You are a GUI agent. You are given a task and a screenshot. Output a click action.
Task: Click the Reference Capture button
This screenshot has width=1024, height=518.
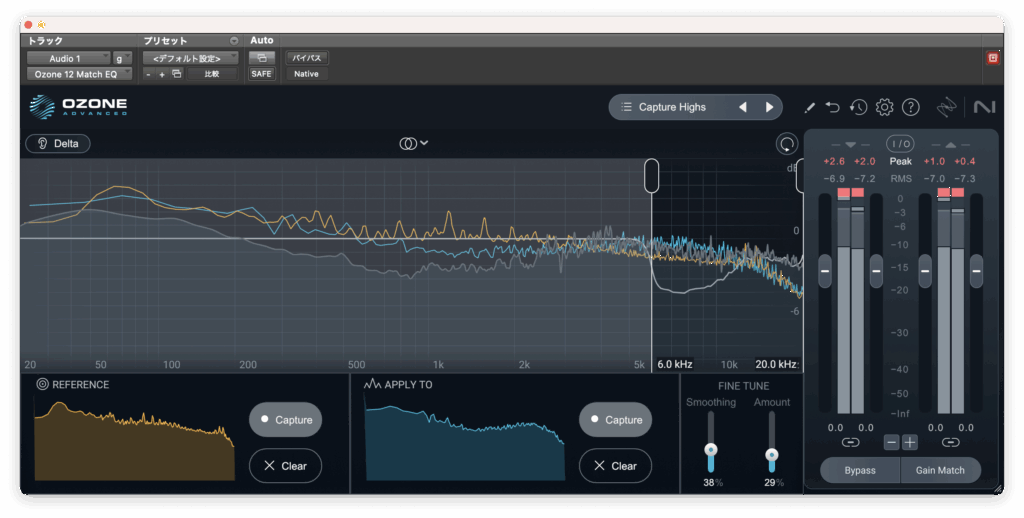tap(285, 420)
